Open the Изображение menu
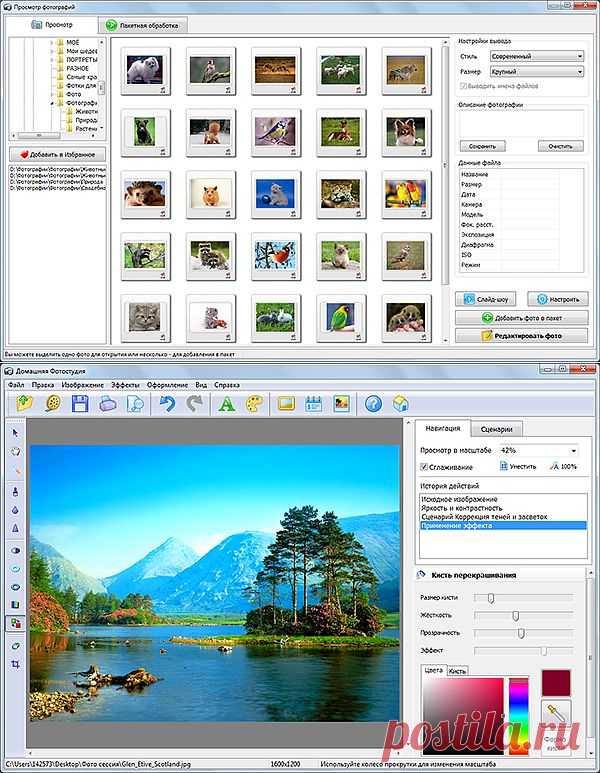The width and height of the screenshot is (600, 773). click(x=83, y=385)
